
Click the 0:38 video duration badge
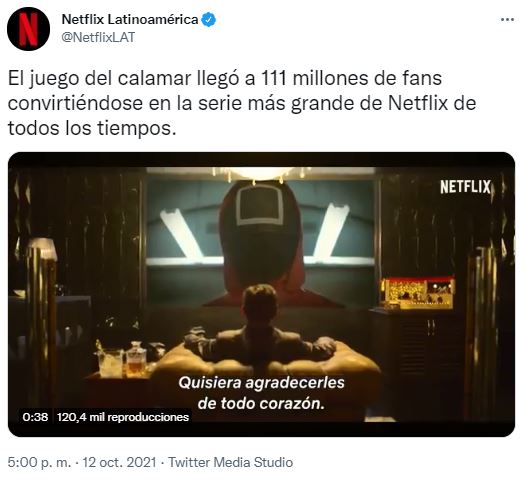35,417
